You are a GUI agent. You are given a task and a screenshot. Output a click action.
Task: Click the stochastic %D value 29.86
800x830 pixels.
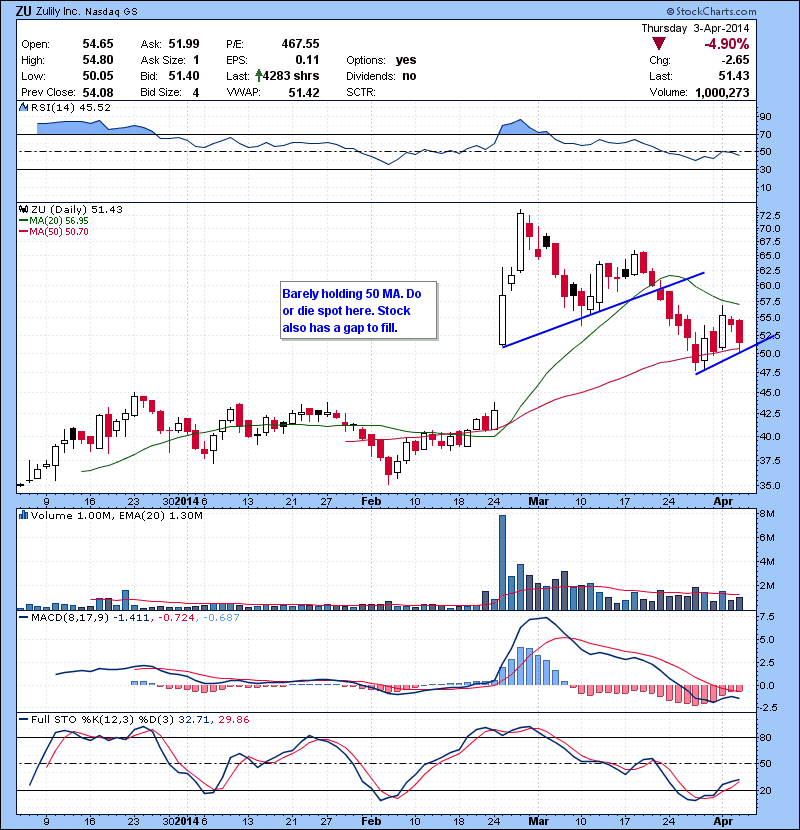(x=233, y=719)
